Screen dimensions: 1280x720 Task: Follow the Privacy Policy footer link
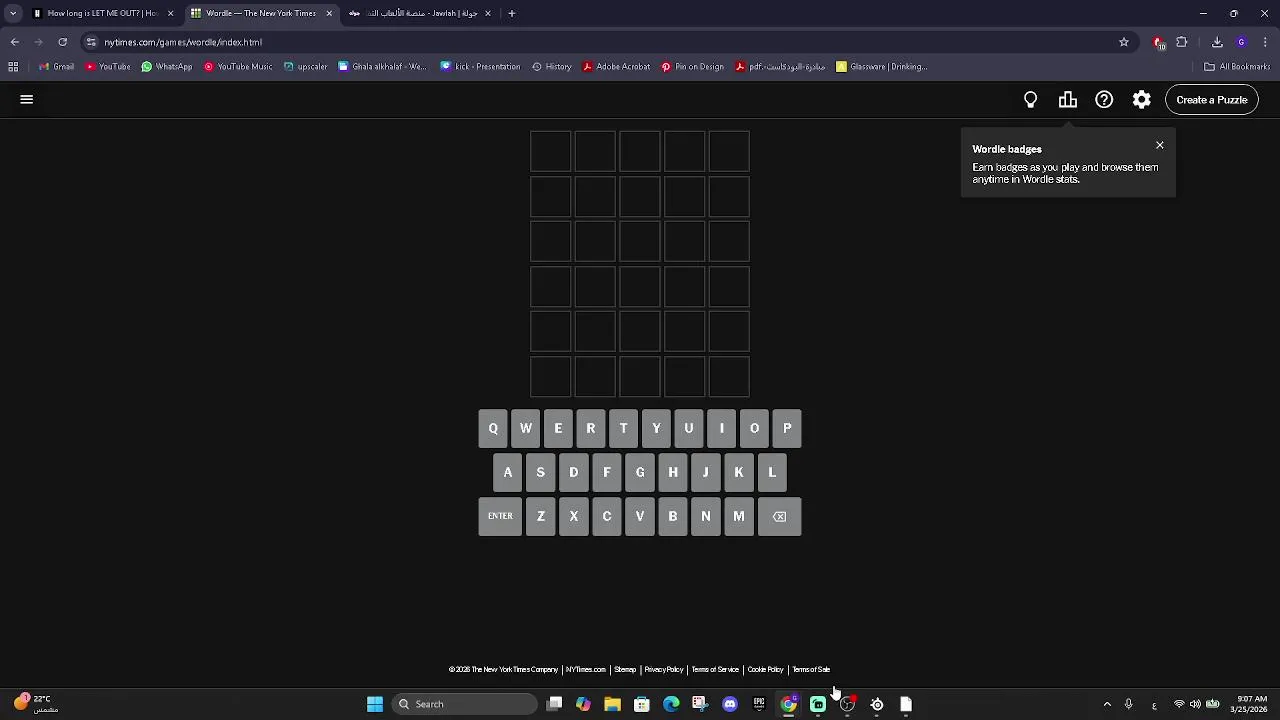tap(664, 670)
